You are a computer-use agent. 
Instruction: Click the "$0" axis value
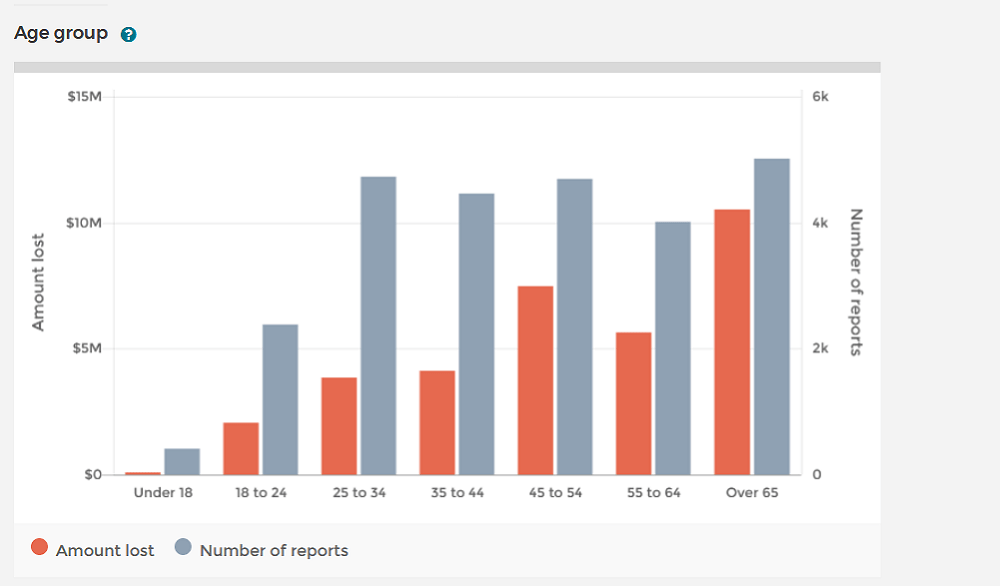[93, 474]
